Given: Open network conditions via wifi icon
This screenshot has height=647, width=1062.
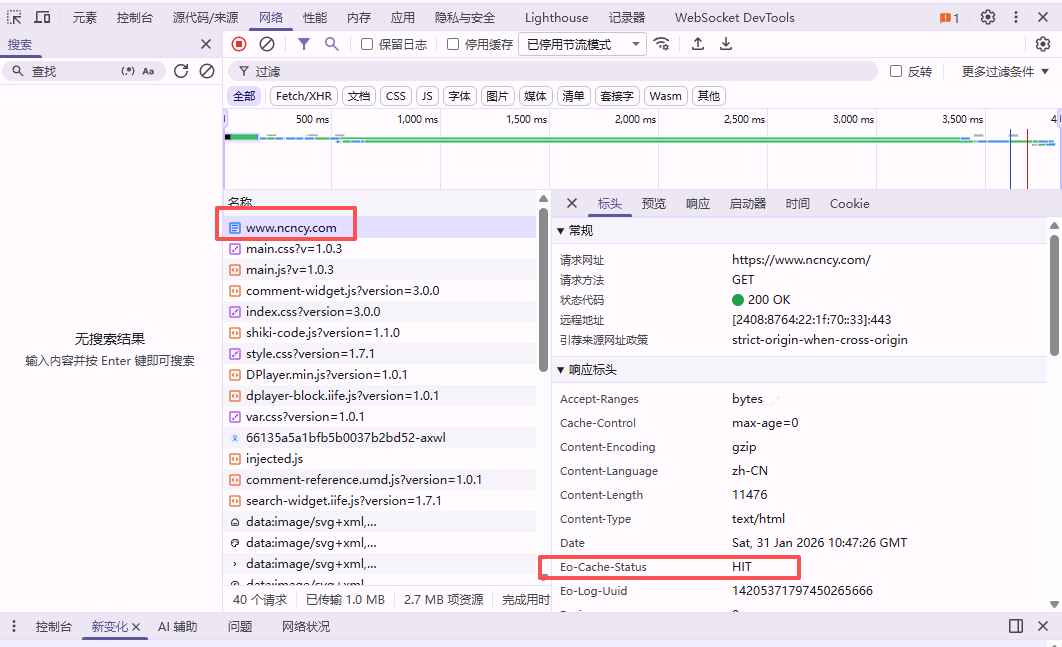Looking at the screenshot, I should [661, 44].
